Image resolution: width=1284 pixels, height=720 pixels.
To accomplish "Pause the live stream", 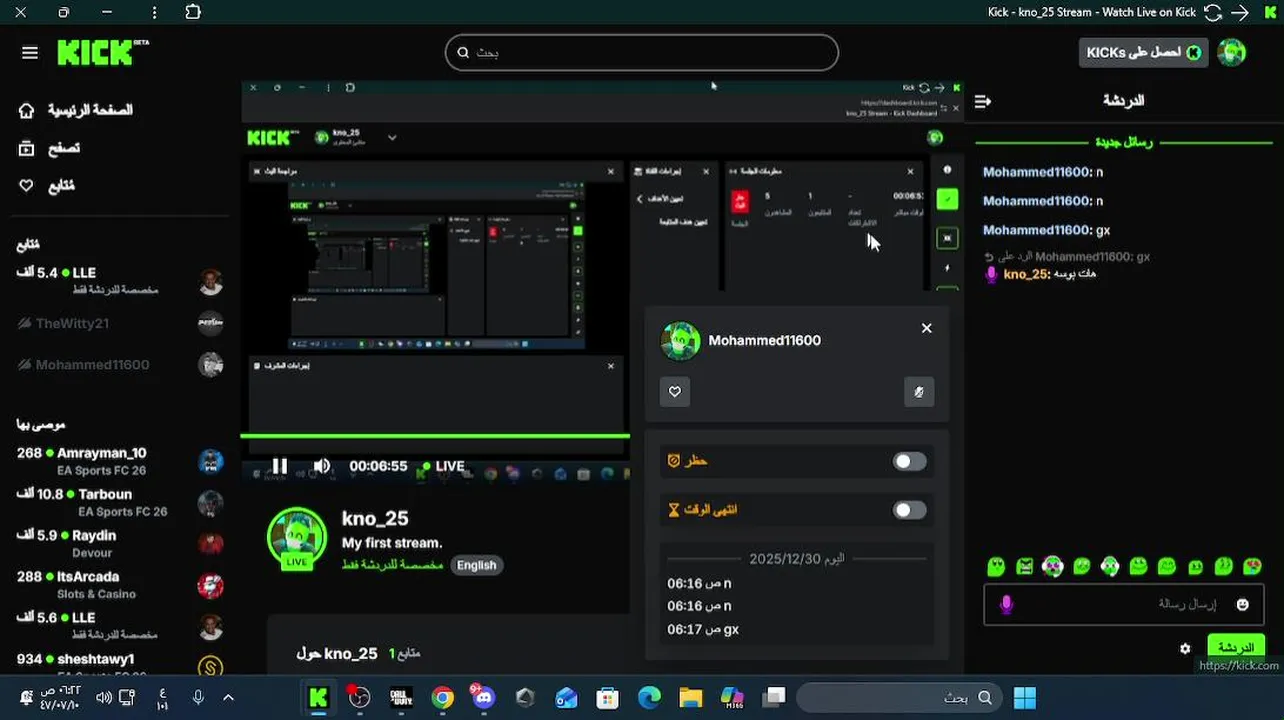I will point(280,466).
